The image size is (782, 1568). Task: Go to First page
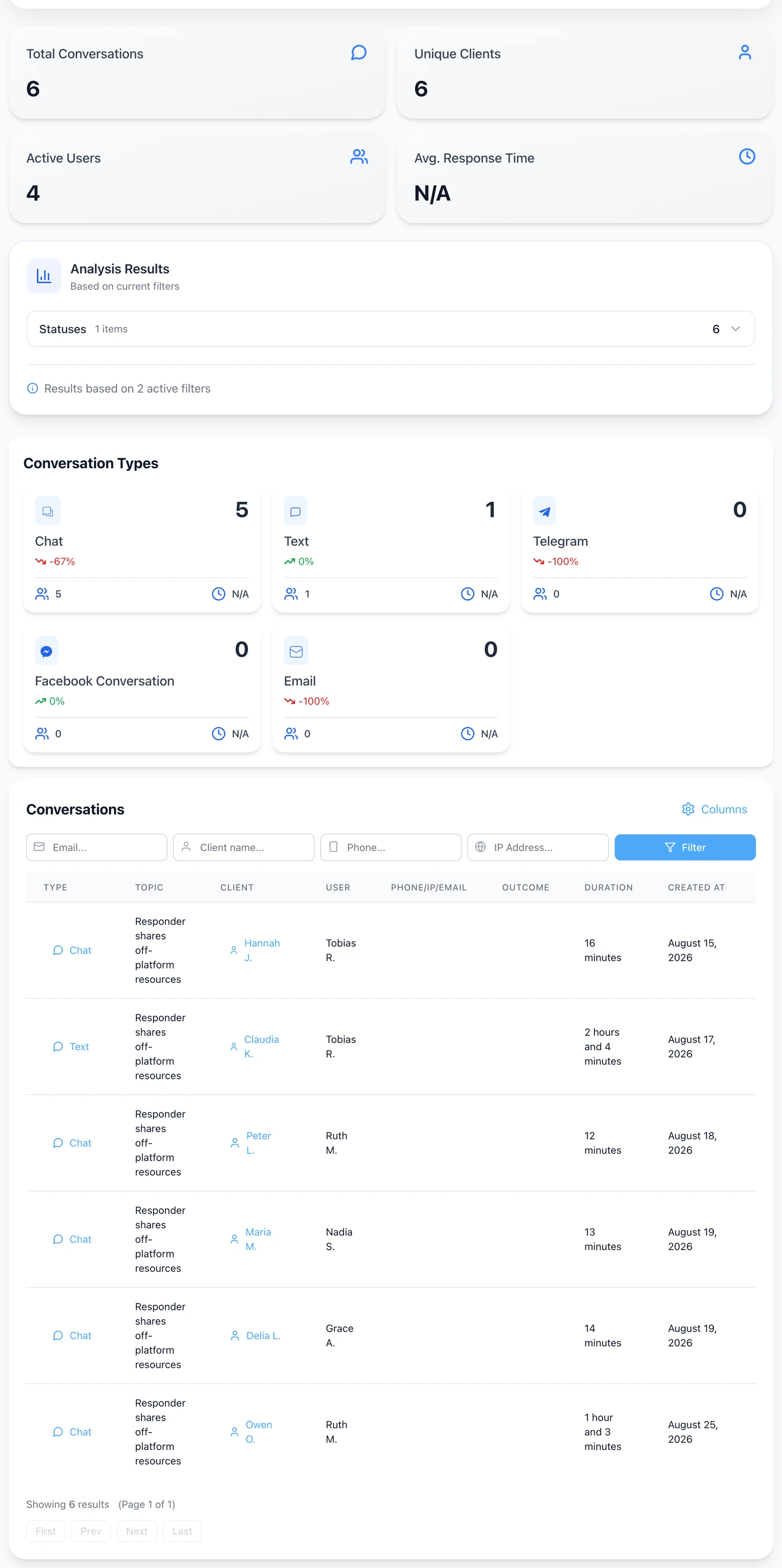[x=46, y=1531]
